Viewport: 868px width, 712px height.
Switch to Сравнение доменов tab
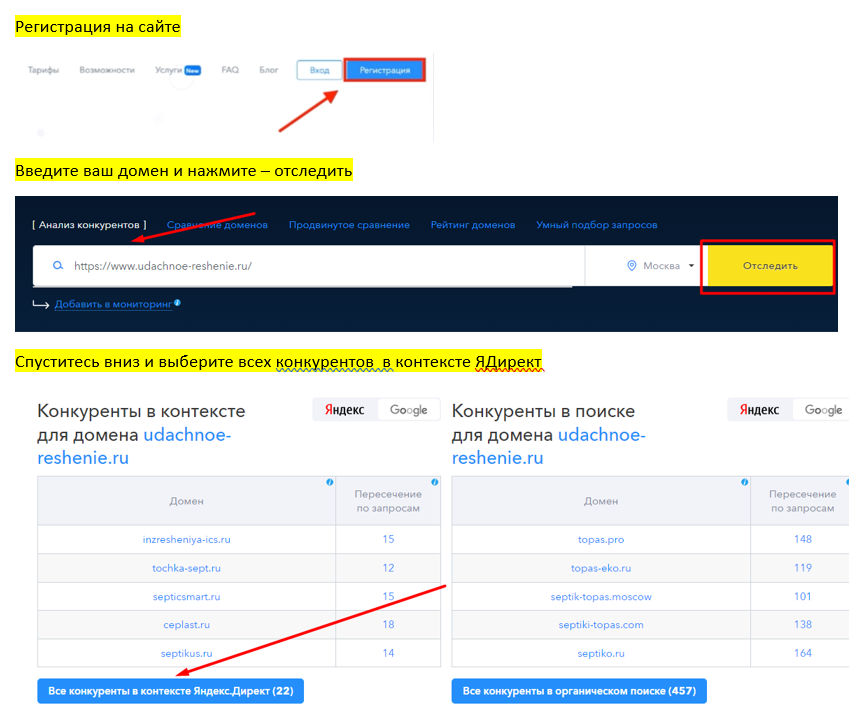click(217, 225)
